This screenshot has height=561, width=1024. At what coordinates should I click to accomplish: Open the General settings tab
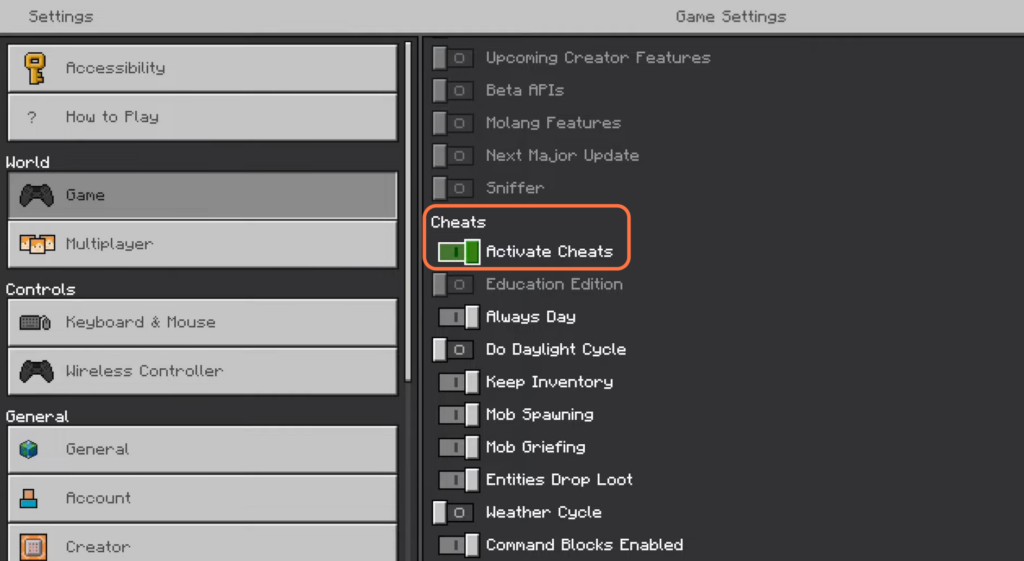tap(202, 449)
